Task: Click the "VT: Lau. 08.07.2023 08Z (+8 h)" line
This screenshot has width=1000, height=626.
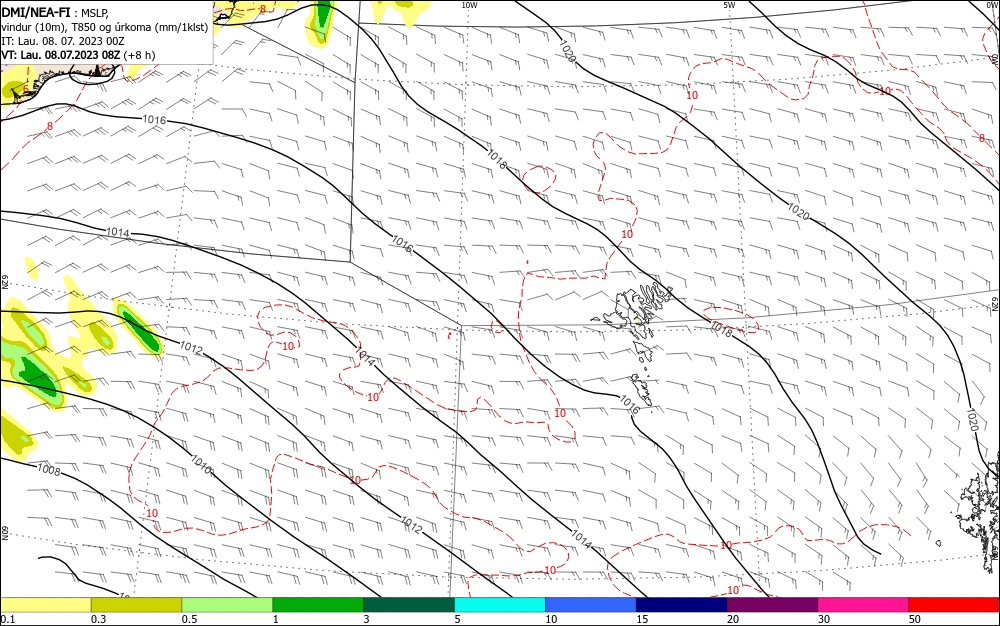Action: tap(78, 55)
